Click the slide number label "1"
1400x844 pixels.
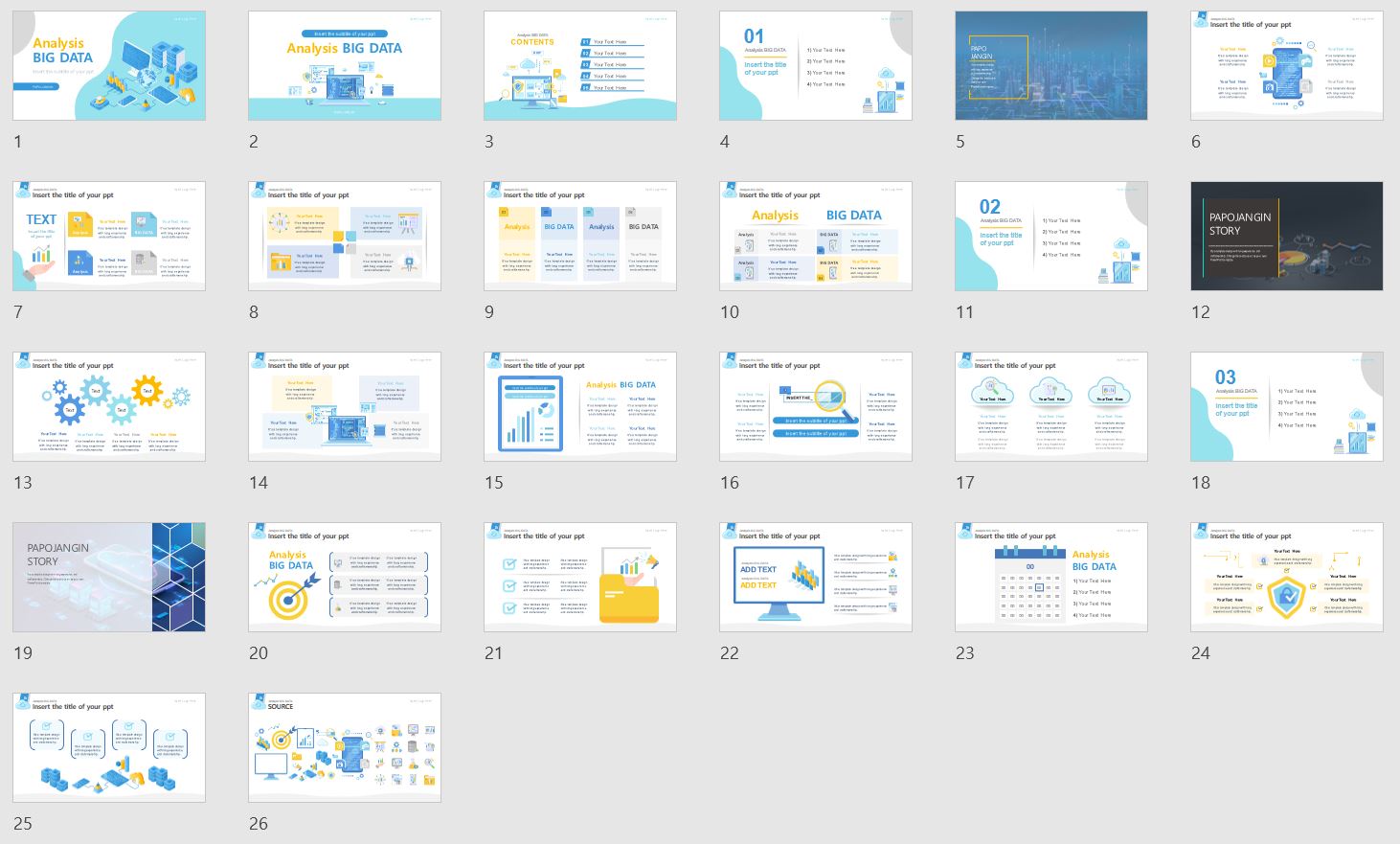click(17, 142)
